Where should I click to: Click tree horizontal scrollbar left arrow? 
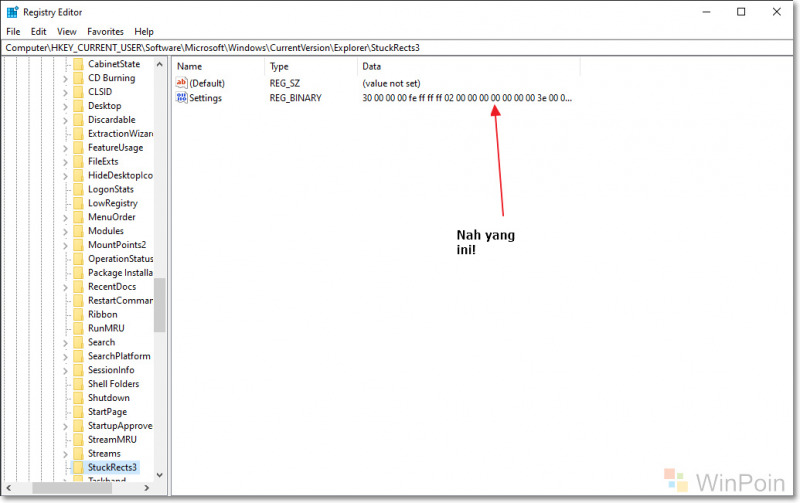coord(9,488)
